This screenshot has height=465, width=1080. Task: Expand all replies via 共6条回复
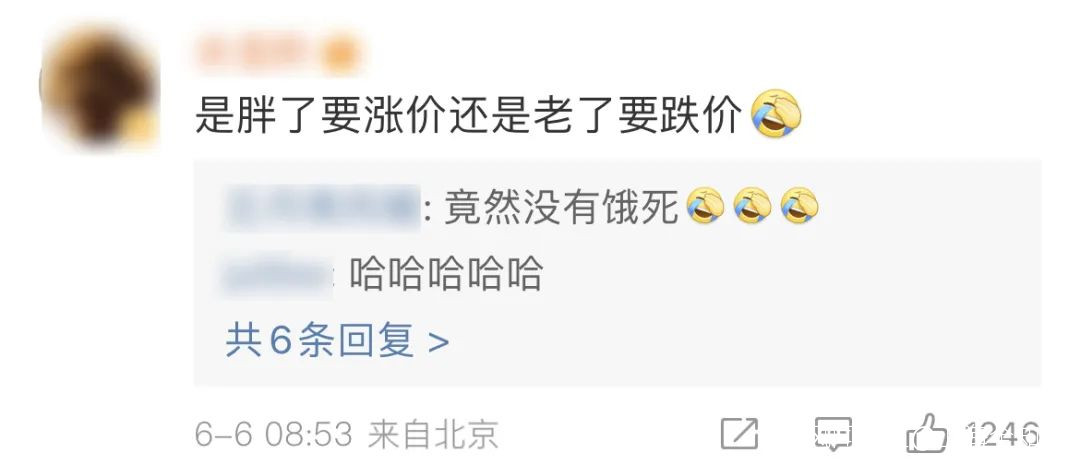click(x=337, y=340)
